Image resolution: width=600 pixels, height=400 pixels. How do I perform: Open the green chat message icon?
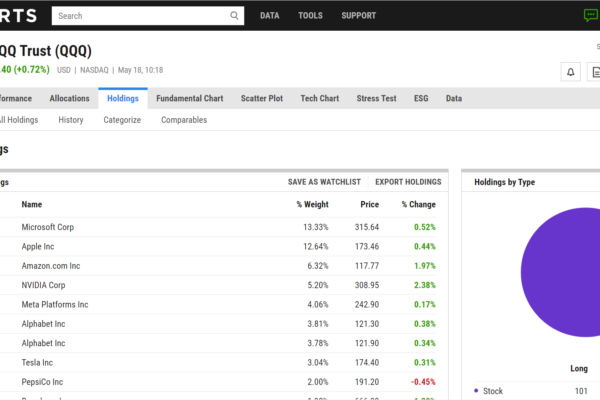point(591,15)
